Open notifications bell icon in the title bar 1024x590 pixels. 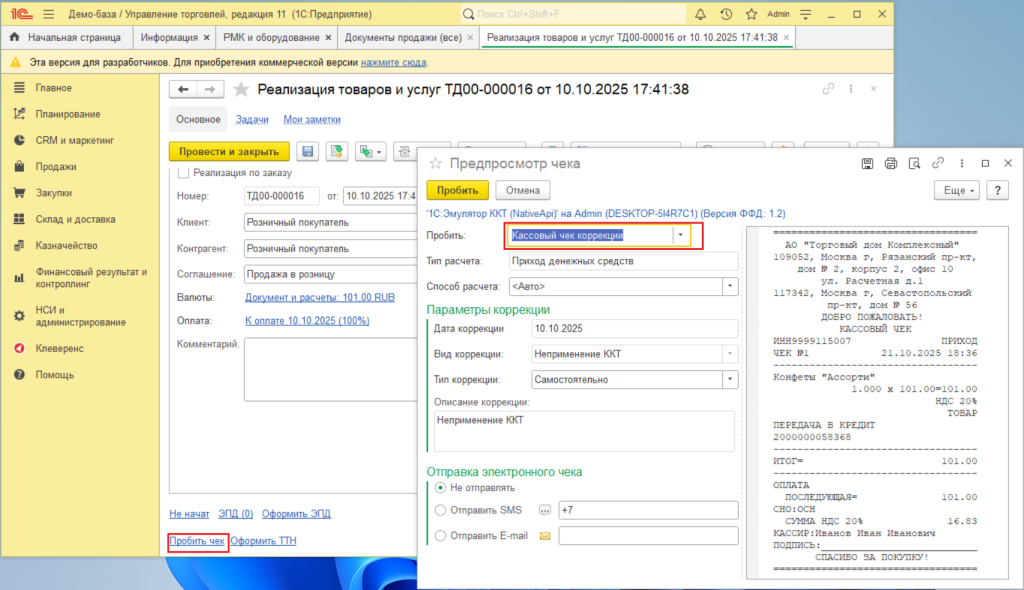point(700,14)
